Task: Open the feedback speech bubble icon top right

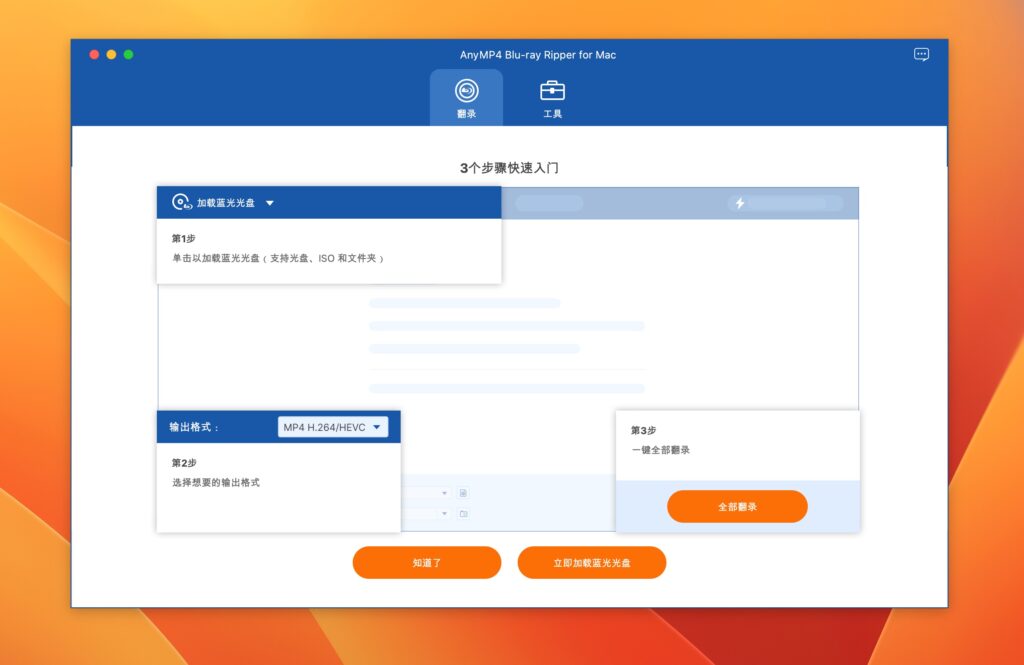Action: point(920,55)
